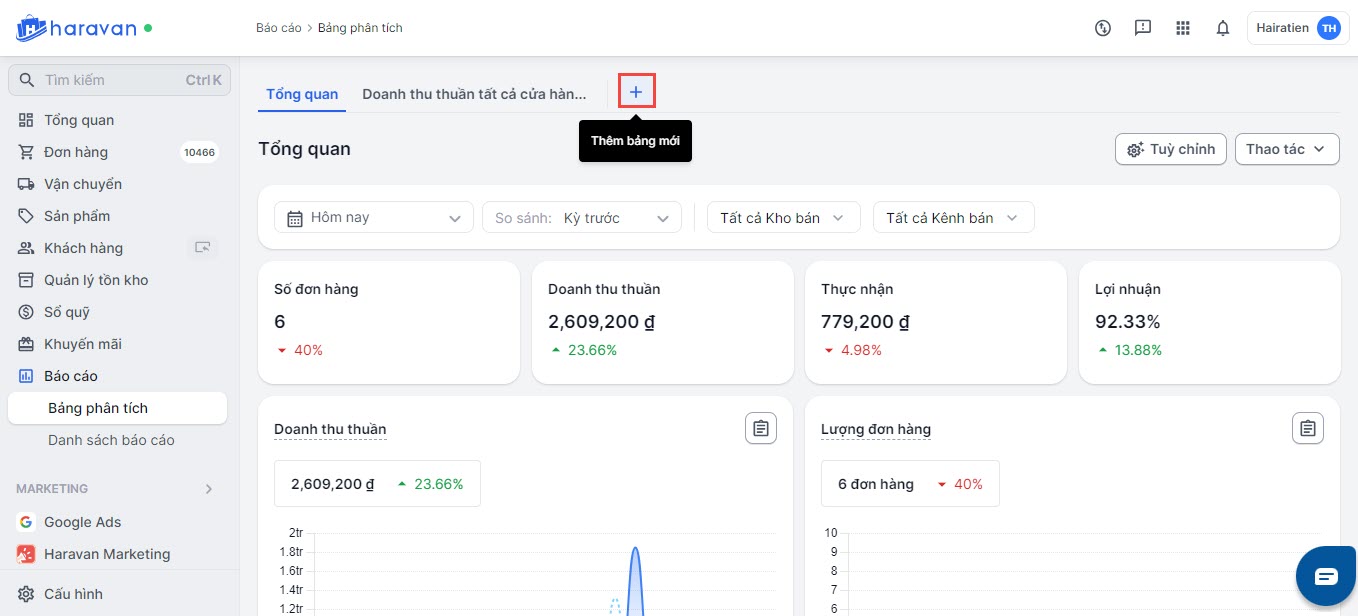Open the live chat support bubble
1358x616 pixels.
click(x=1325, y=576)
